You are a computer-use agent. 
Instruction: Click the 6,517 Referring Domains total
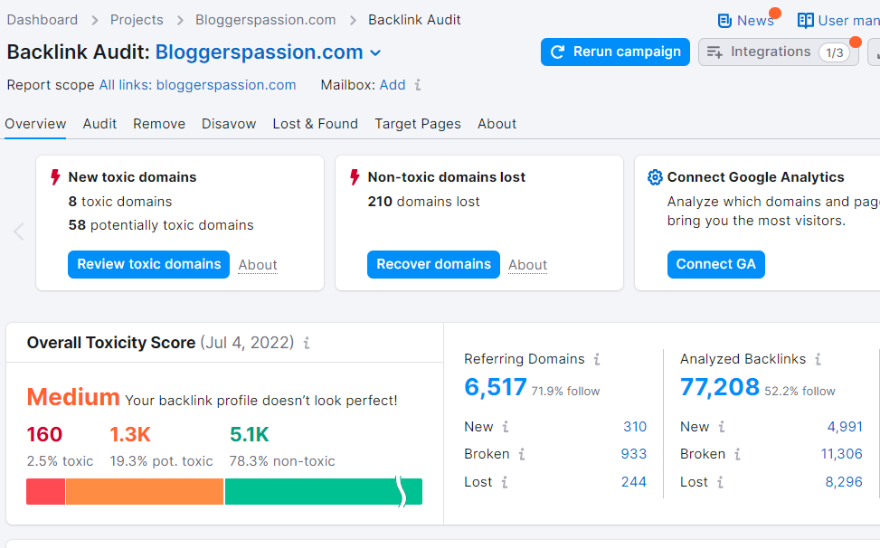click(x=496, y=387)
